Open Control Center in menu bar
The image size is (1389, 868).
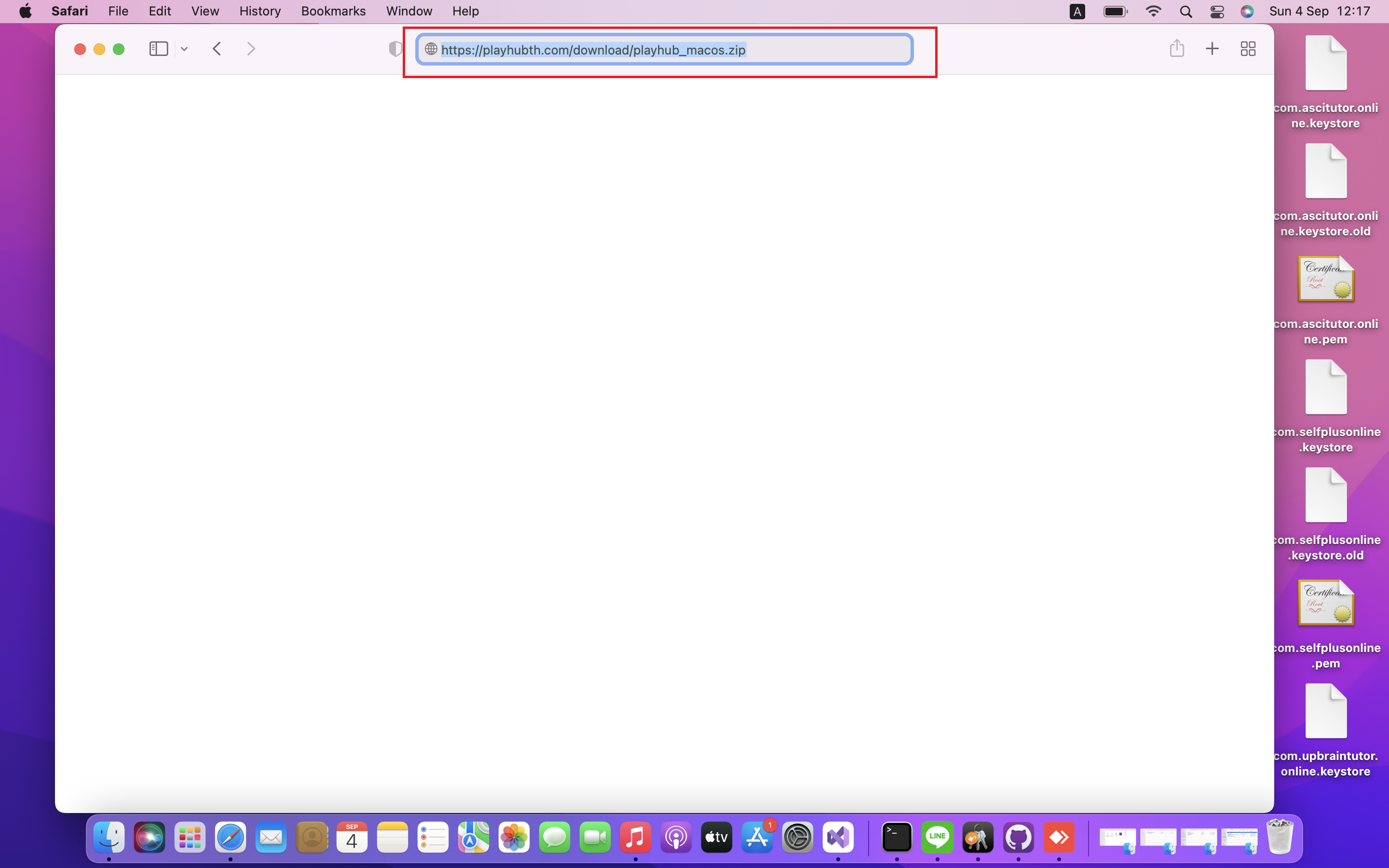(x=1217, y=12)
